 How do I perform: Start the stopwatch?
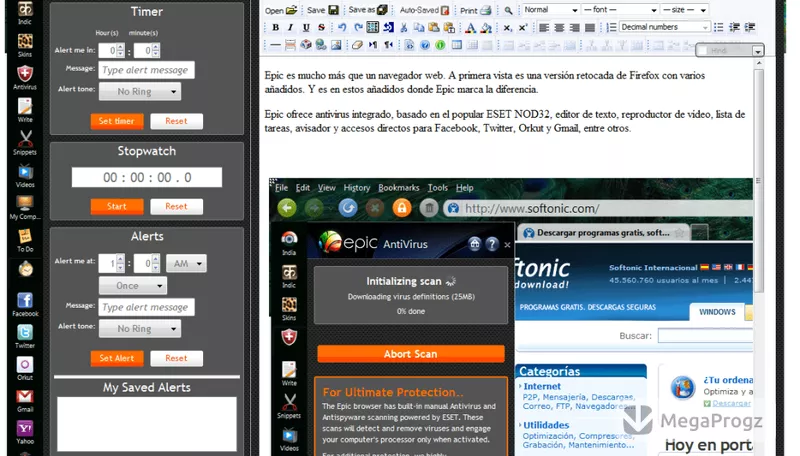click(x=117, y=206)
